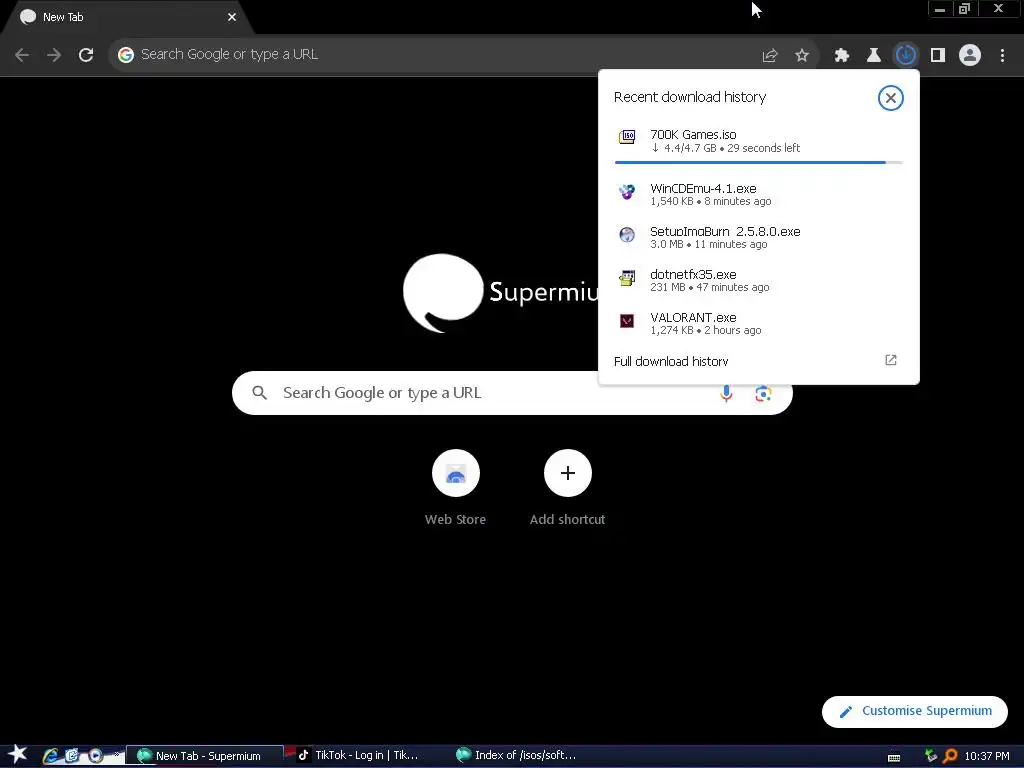Viewport: 1024px width, 768px height.
Task: Click the forward navigation arrow
Action: coord(54,55)
